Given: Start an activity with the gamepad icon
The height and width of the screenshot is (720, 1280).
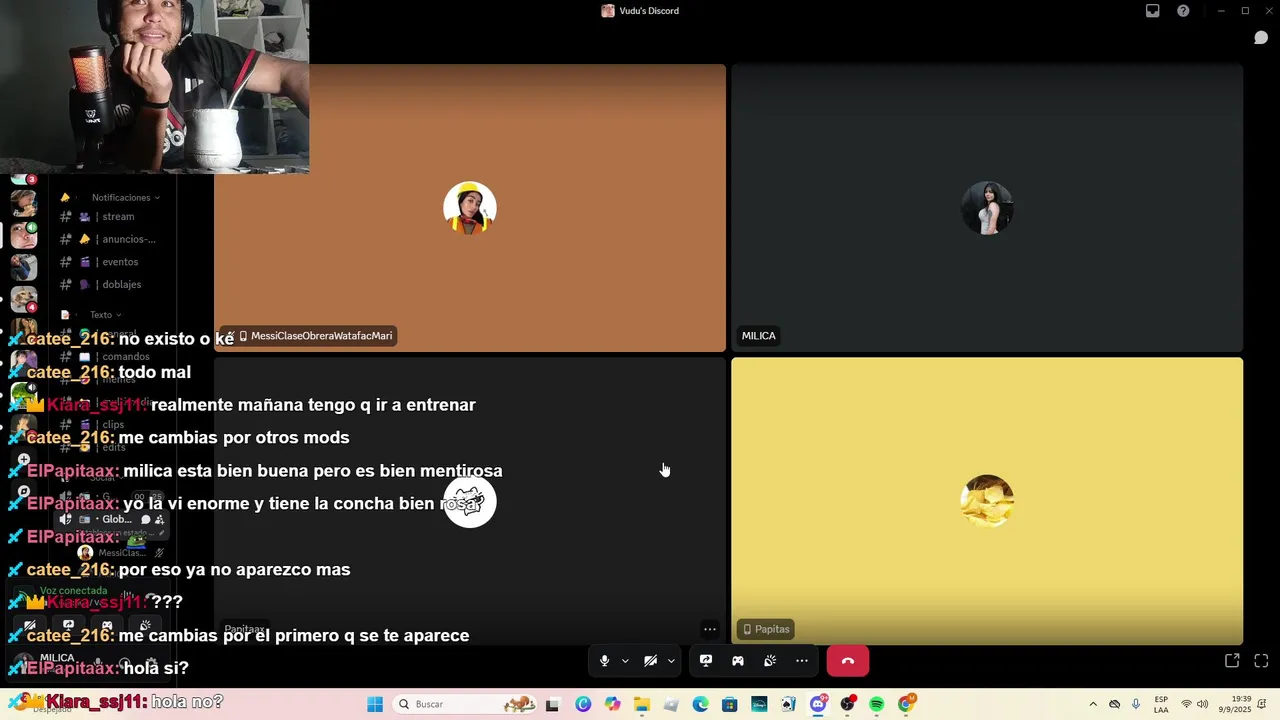Looking at the screenshot, I should (738, 661).
